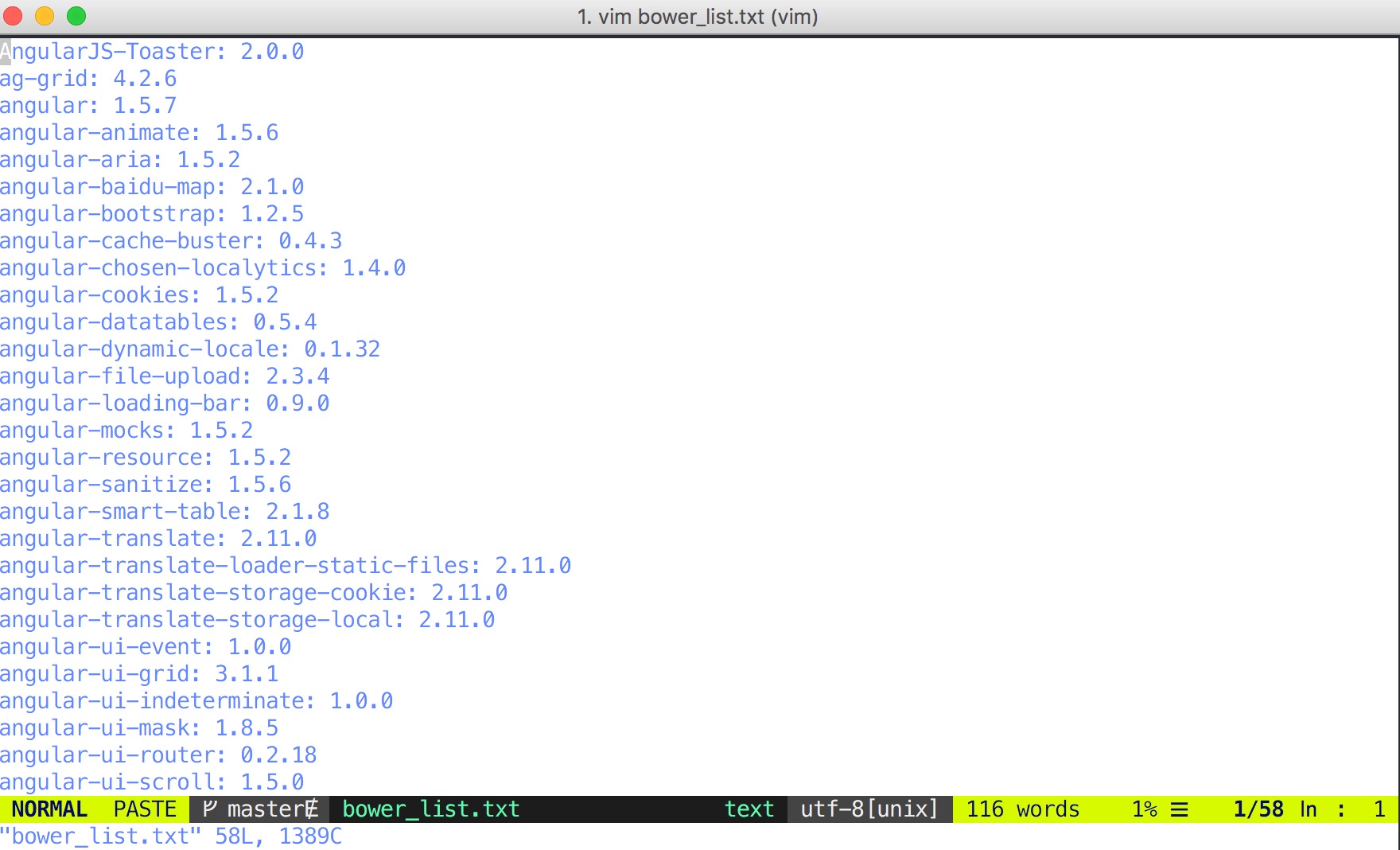Click the angular-dynamic-locale: 0.1.32 line
The height and width of the screenshot is (850, 1400).
point(190,349)
